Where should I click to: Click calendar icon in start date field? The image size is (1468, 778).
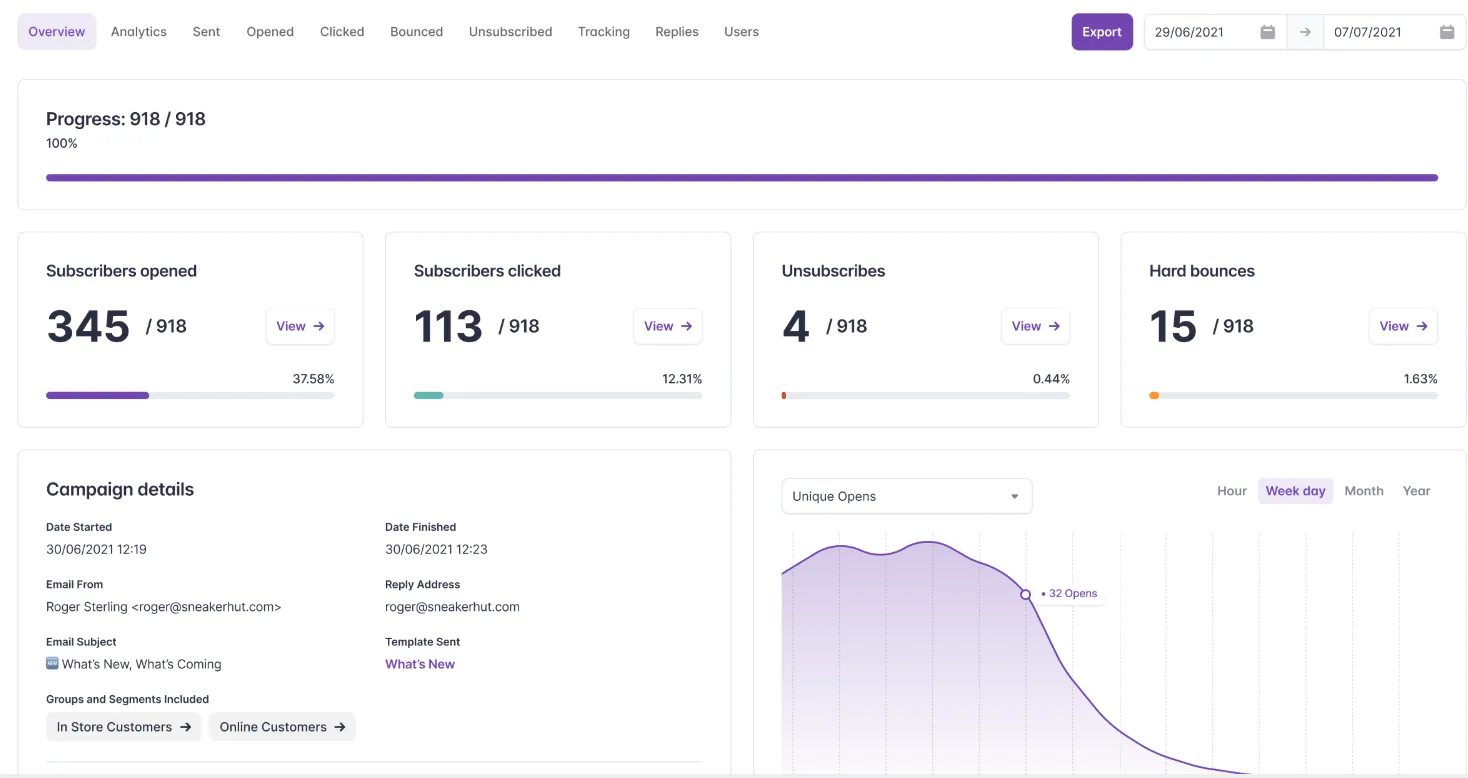click(1267, 32)
